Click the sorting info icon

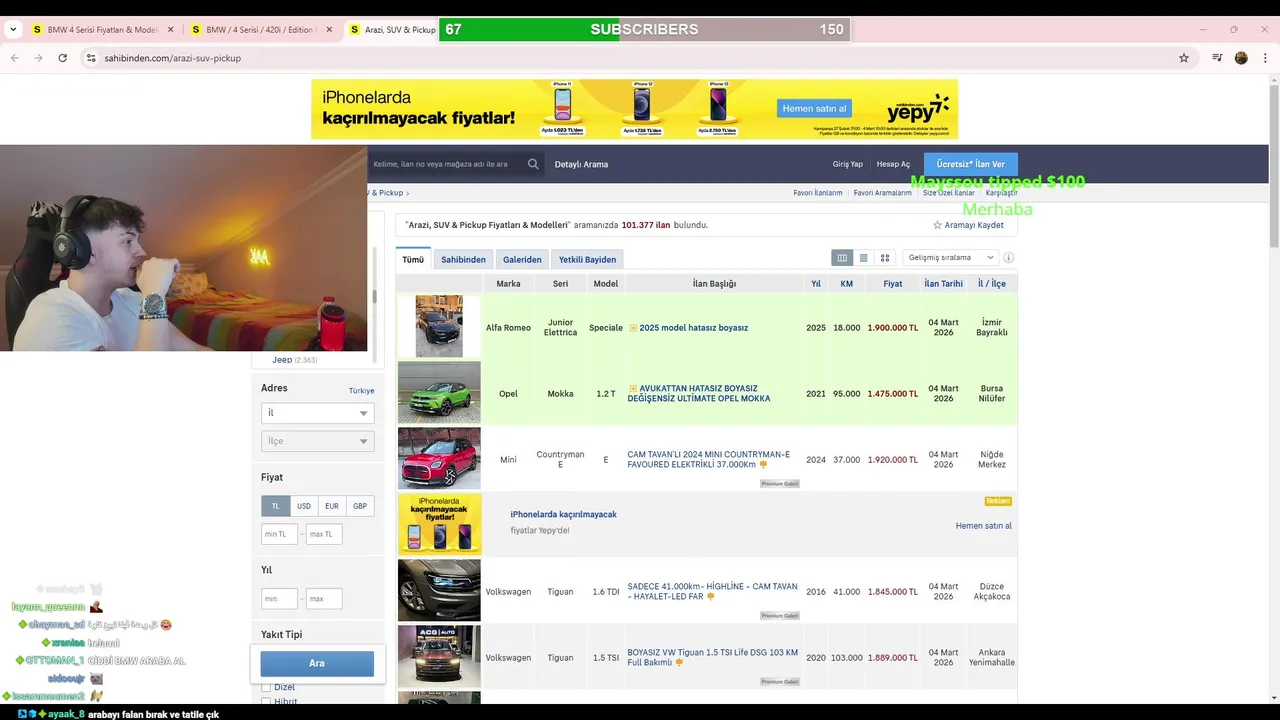pos(1008,258)
